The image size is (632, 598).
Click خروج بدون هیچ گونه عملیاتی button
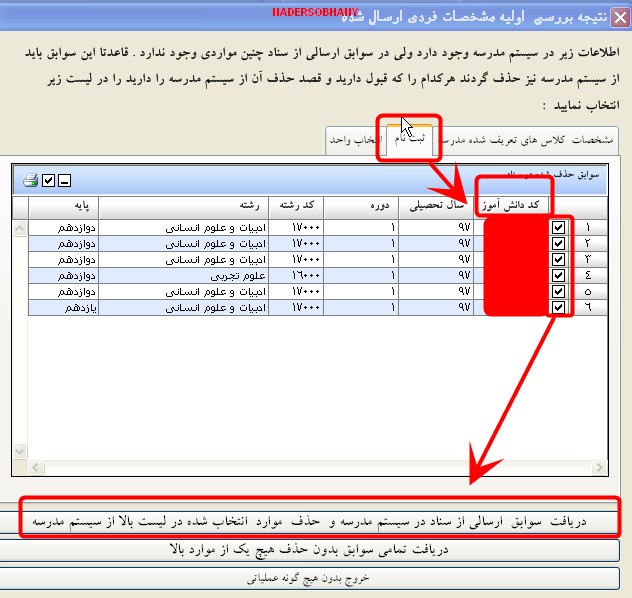(310, 579)
